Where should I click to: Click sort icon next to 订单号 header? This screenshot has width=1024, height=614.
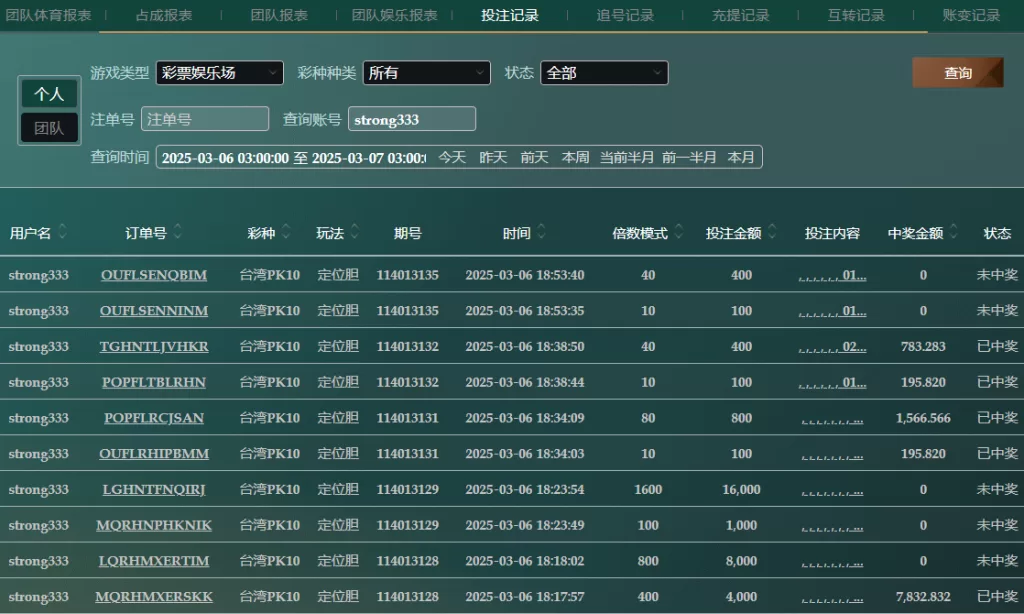coord(178,233)
